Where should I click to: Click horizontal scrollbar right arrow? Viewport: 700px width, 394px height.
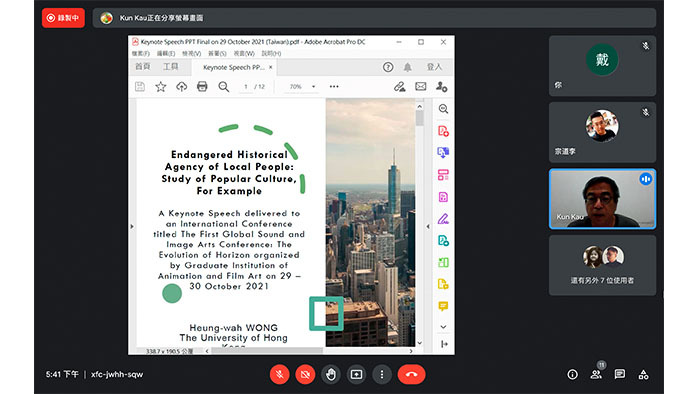[411, 351]
